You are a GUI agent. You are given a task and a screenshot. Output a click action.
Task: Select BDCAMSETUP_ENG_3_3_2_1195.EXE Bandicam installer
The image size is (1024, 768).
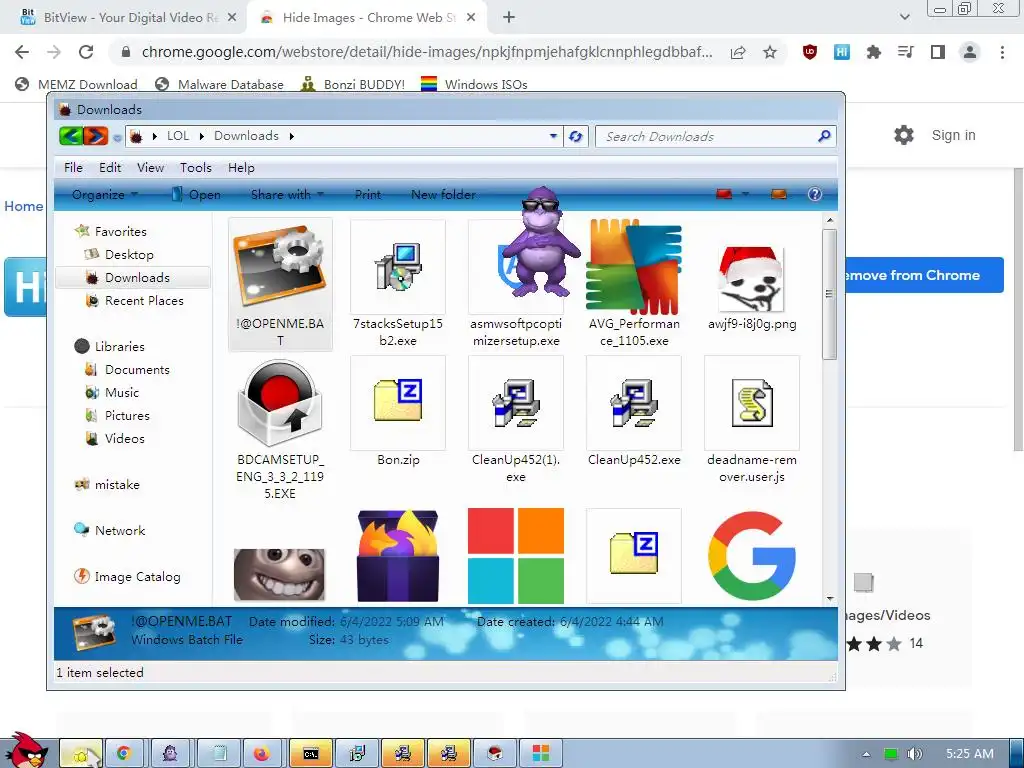pyautogui.click(x=280, y=403)
